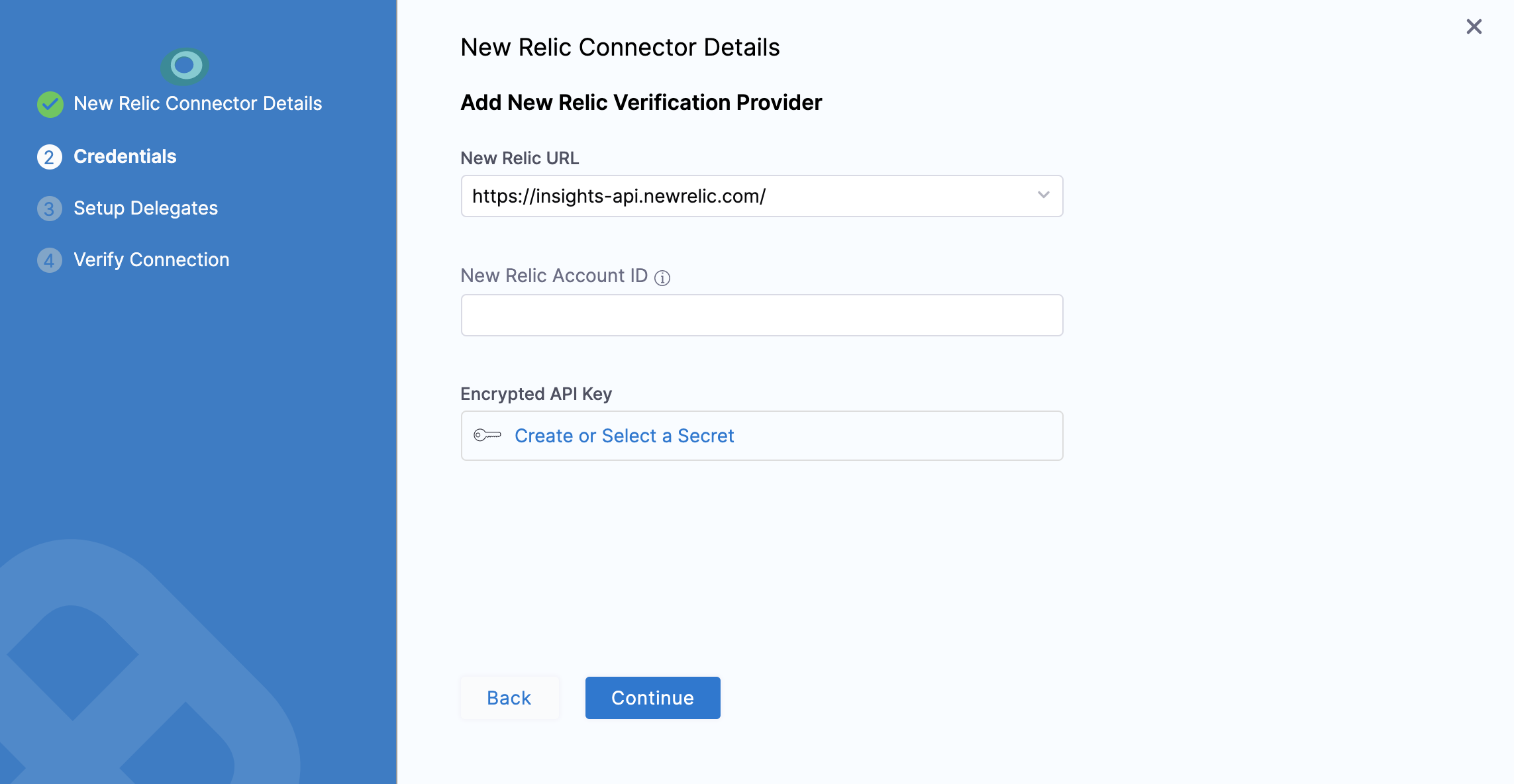Go to New Relic Connector Details step
The height and width of the screenshot is (784, 1514).
tap(197, 104)
